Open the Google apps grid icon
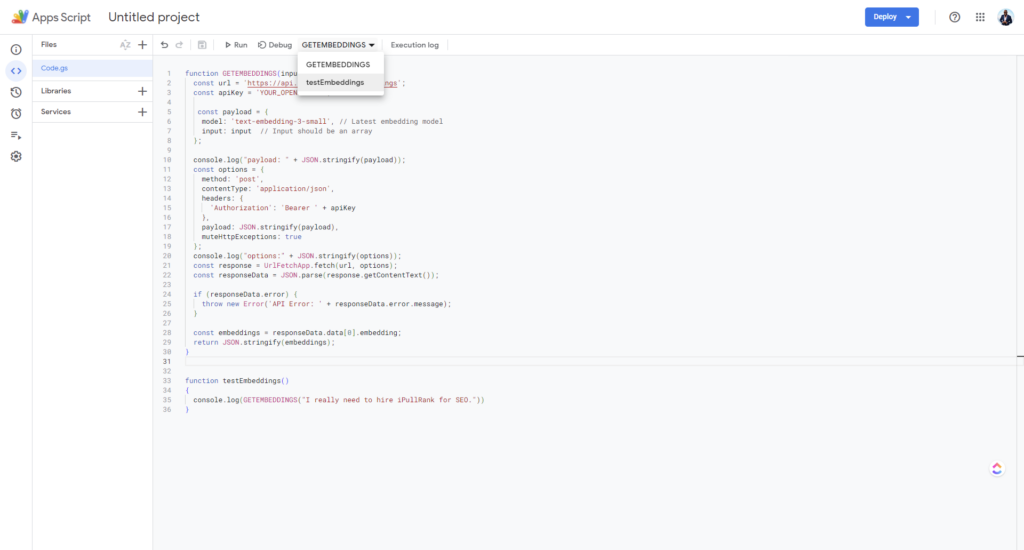1024x550 pixels. click(980, 17)
